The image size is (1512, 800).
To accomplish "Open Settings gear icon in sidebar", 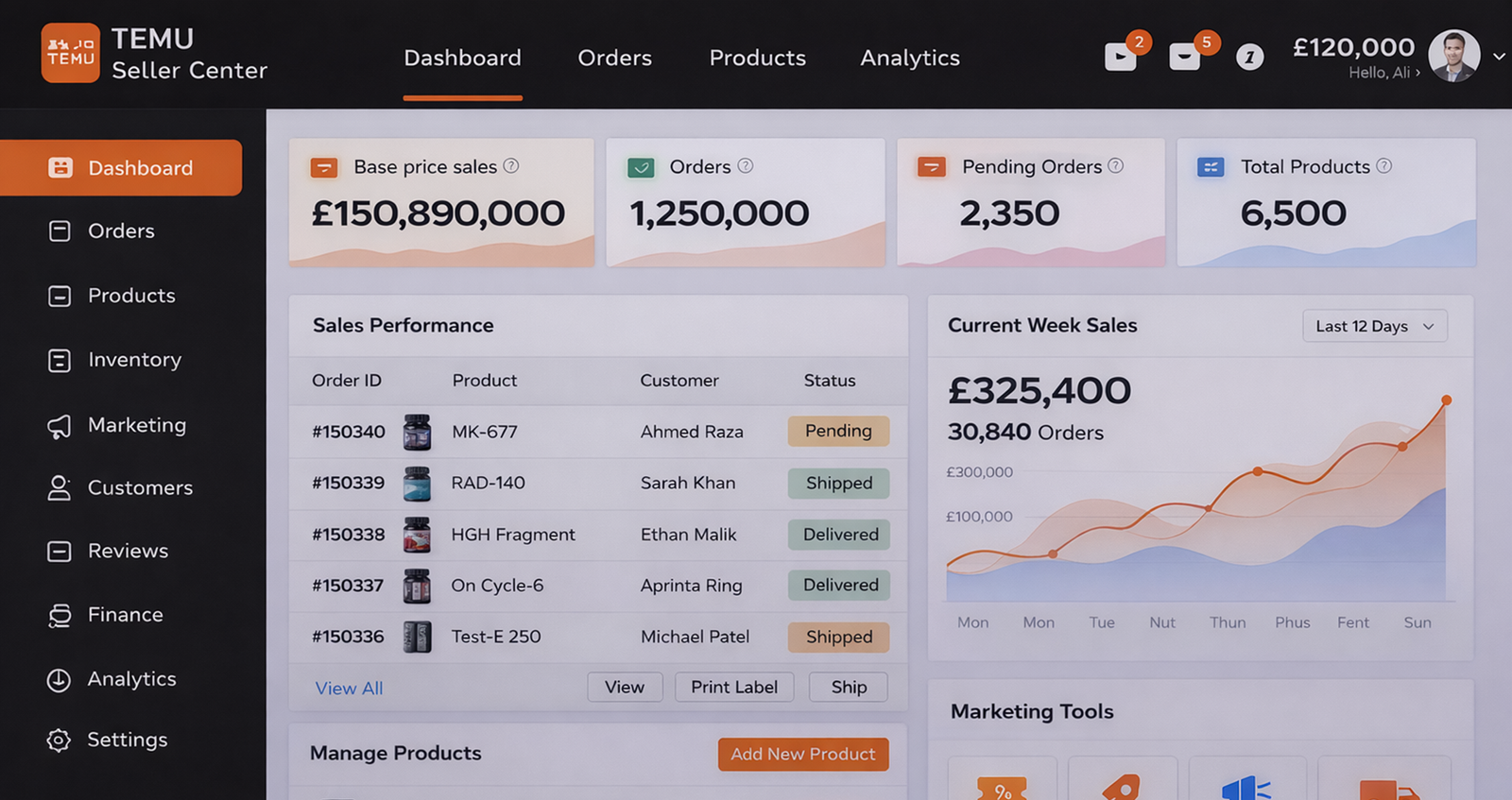I will [59, 740].
